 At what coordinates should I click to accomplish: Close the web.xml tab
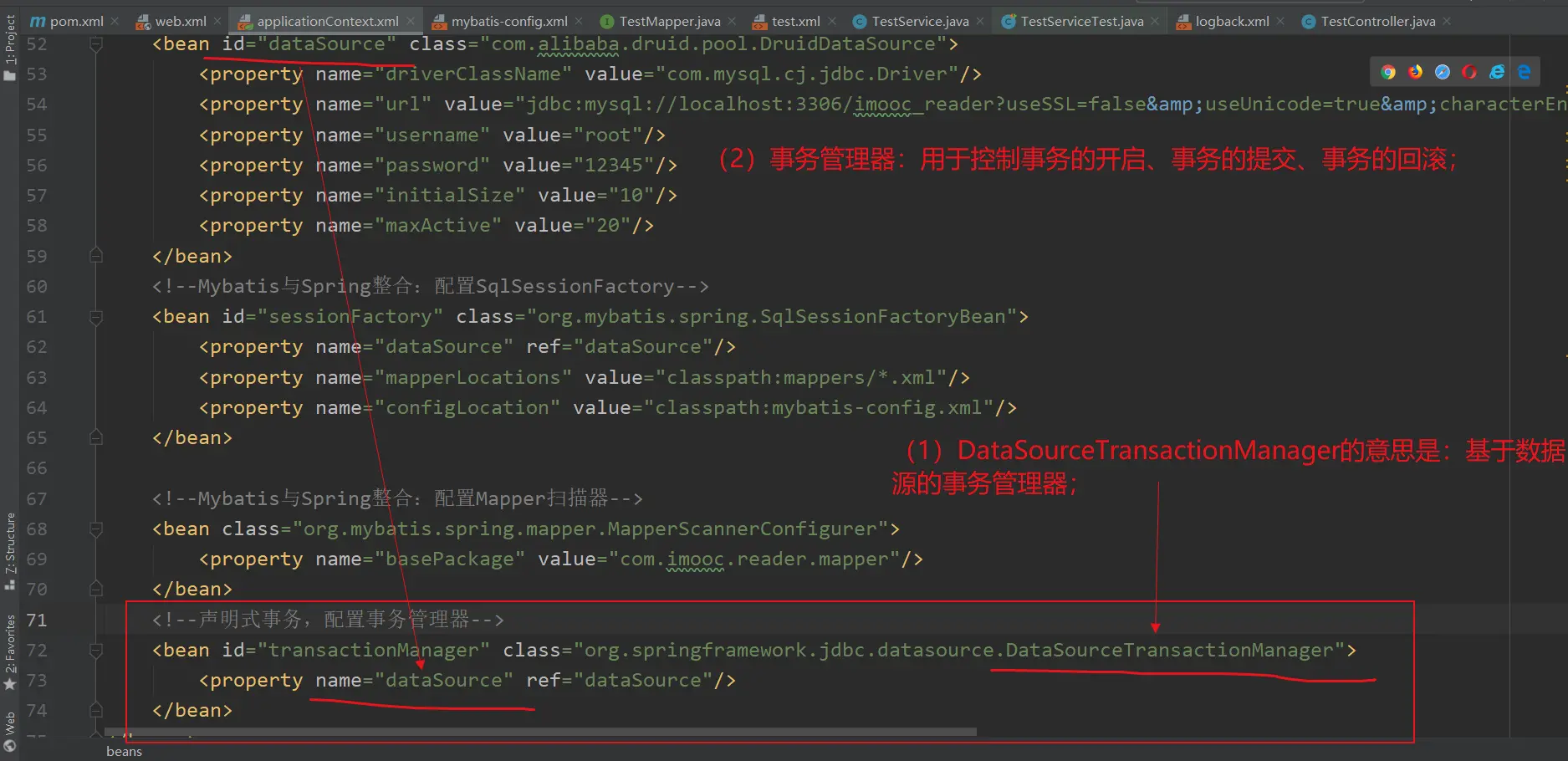pyautogui.click(x=217, y=21)
